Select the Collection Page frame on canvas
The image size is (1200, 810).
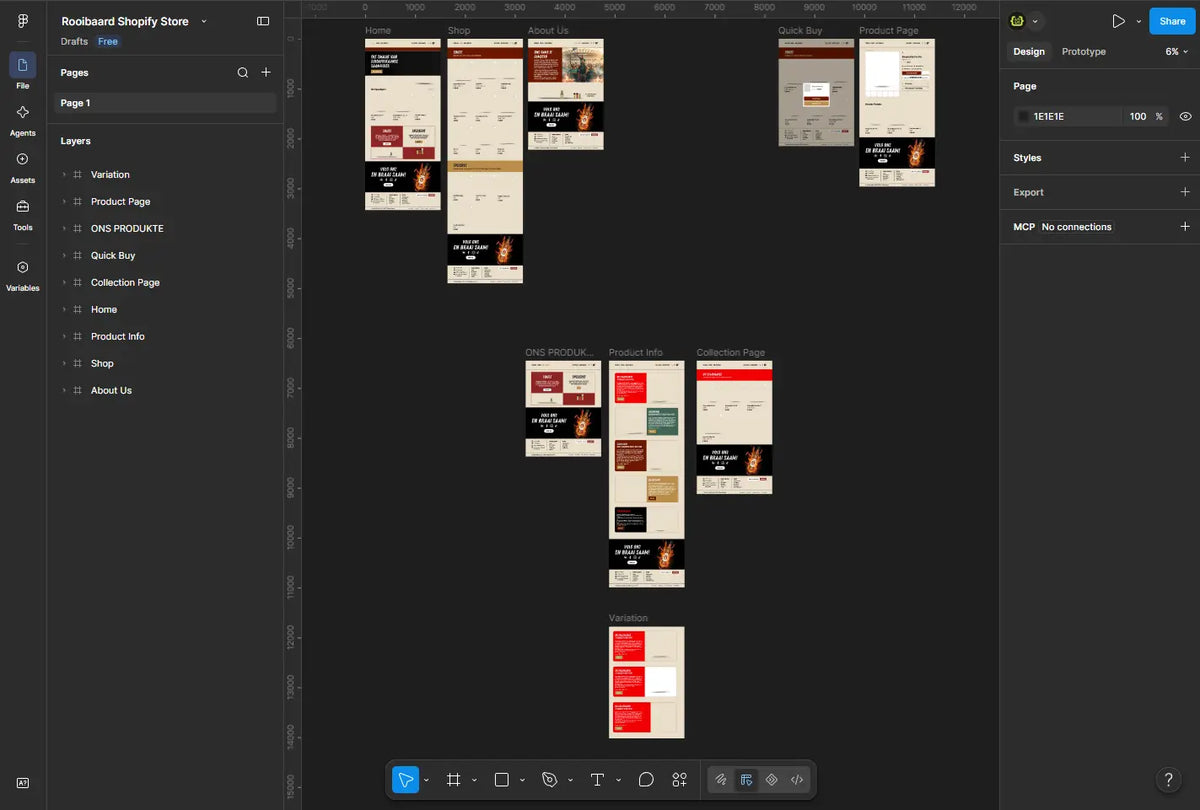click(x=734, y=427)
